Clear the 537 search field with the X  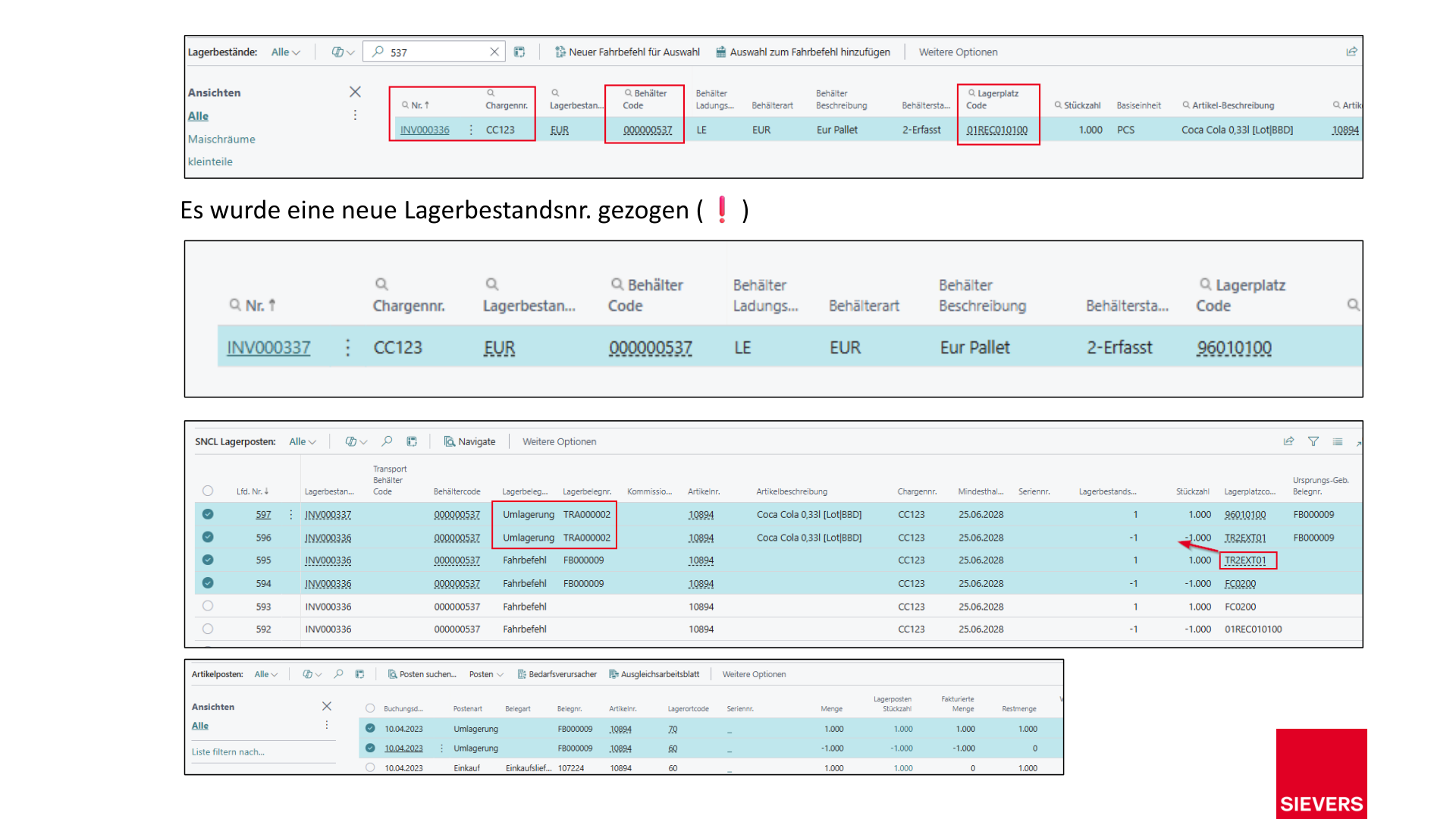pos(494,52)
